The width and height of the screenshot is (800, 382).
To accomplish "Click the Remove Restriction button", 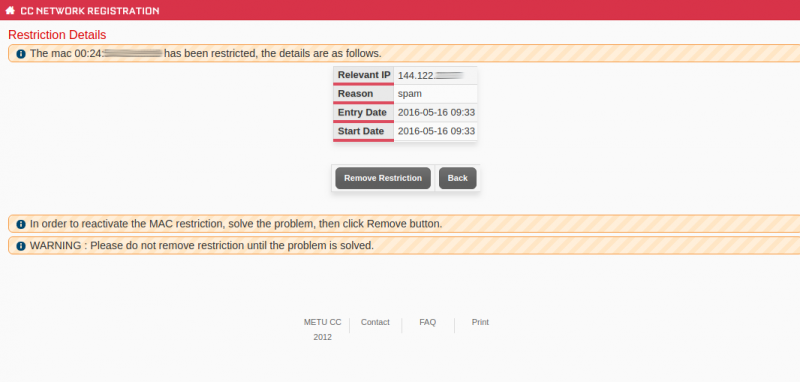I will coord(383,178).
